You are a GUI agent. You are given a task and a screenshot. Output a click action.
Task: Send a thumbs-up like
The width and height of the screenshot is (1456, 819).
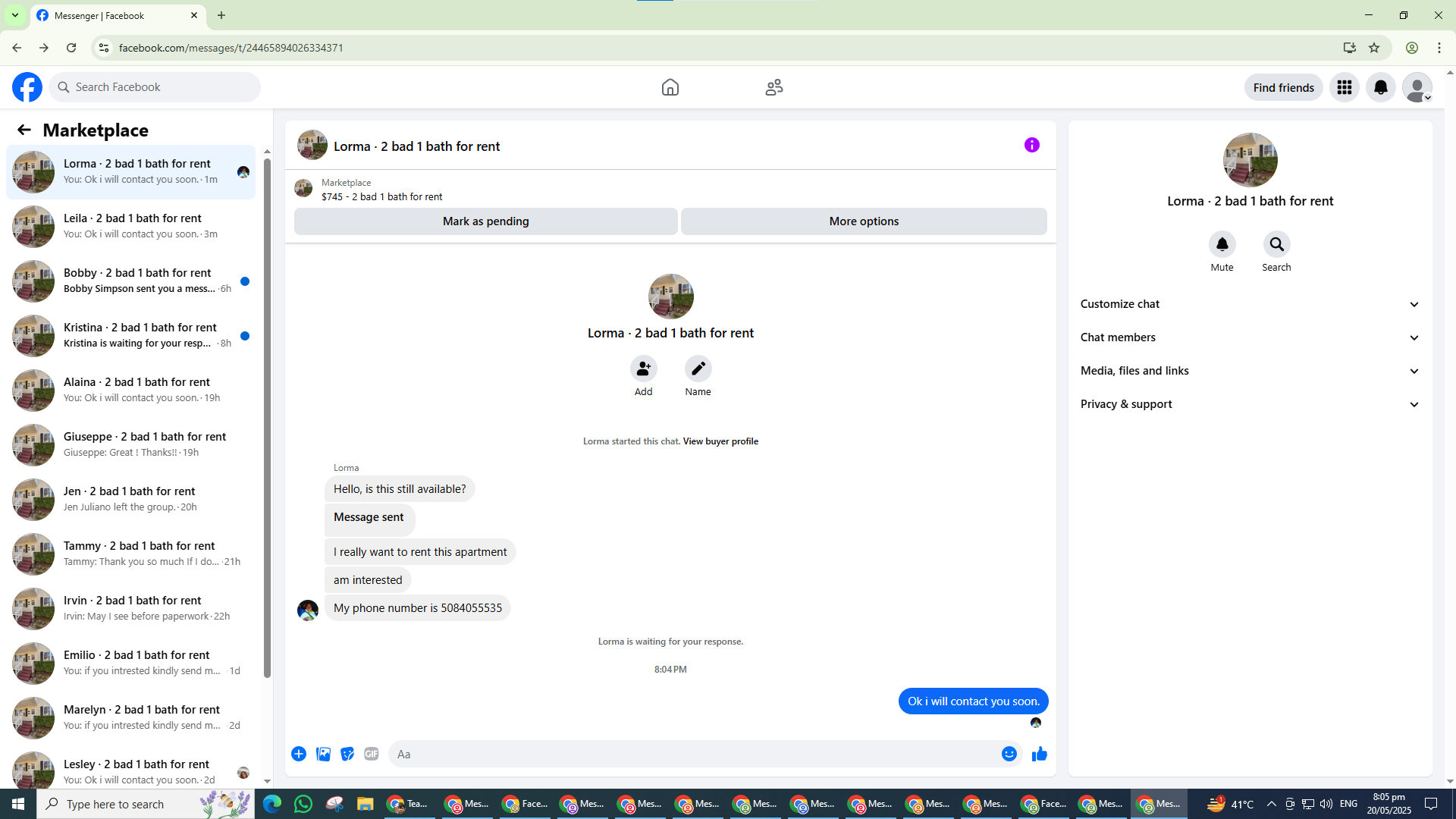[1039, 754]
